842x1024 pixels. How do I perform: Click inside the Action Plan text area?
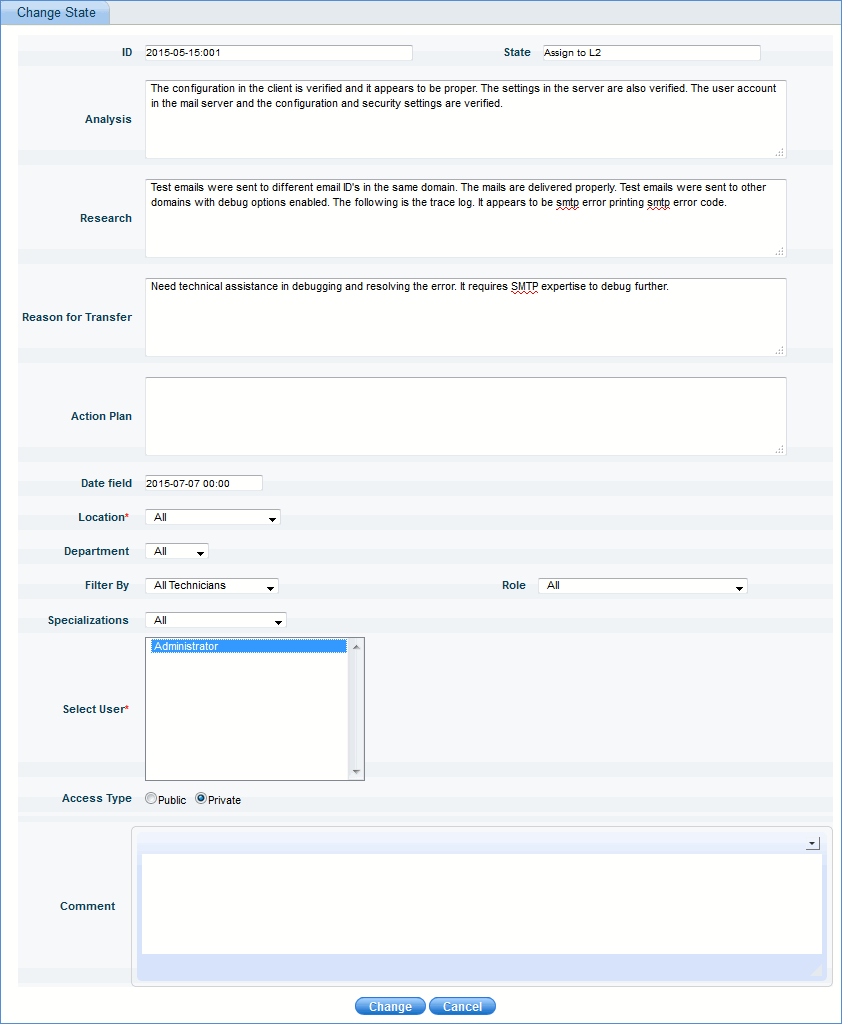tap(465, 416)
